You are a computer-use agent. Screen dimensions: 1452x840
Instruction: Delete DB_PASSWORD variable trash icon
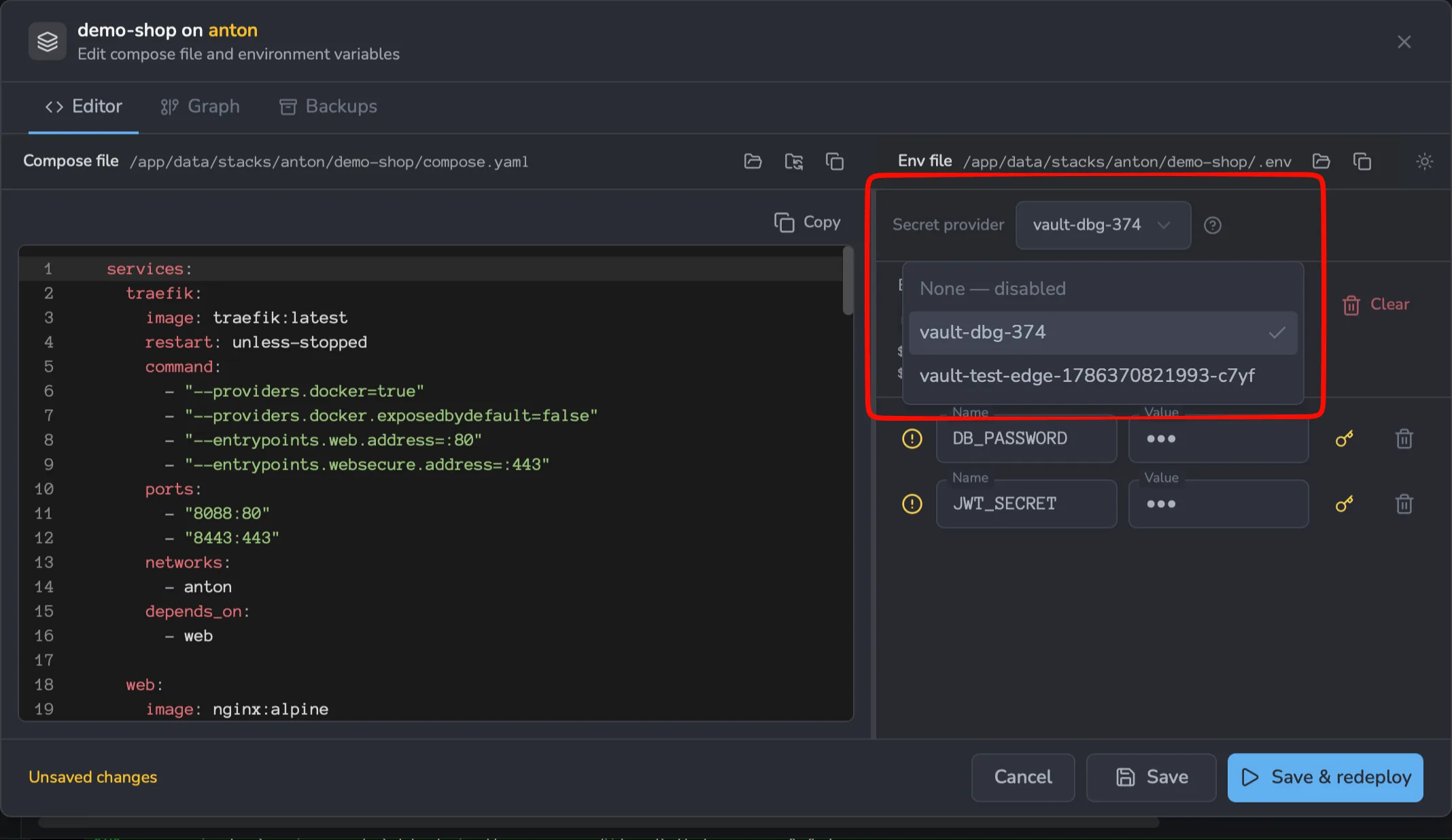(1404, 439)
